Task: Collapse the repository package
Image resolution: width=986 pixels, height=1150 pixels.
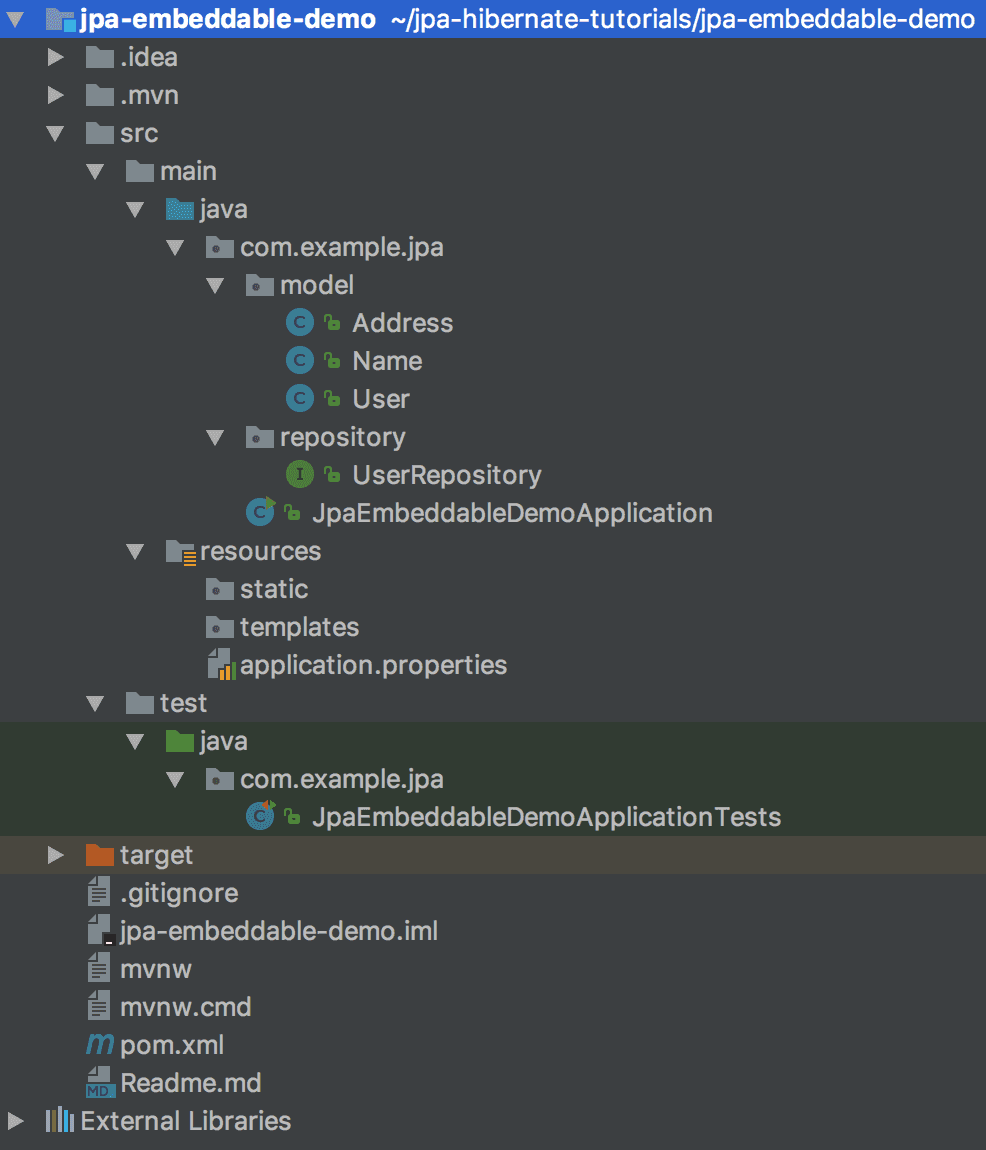Action: (x=215, y=436)
